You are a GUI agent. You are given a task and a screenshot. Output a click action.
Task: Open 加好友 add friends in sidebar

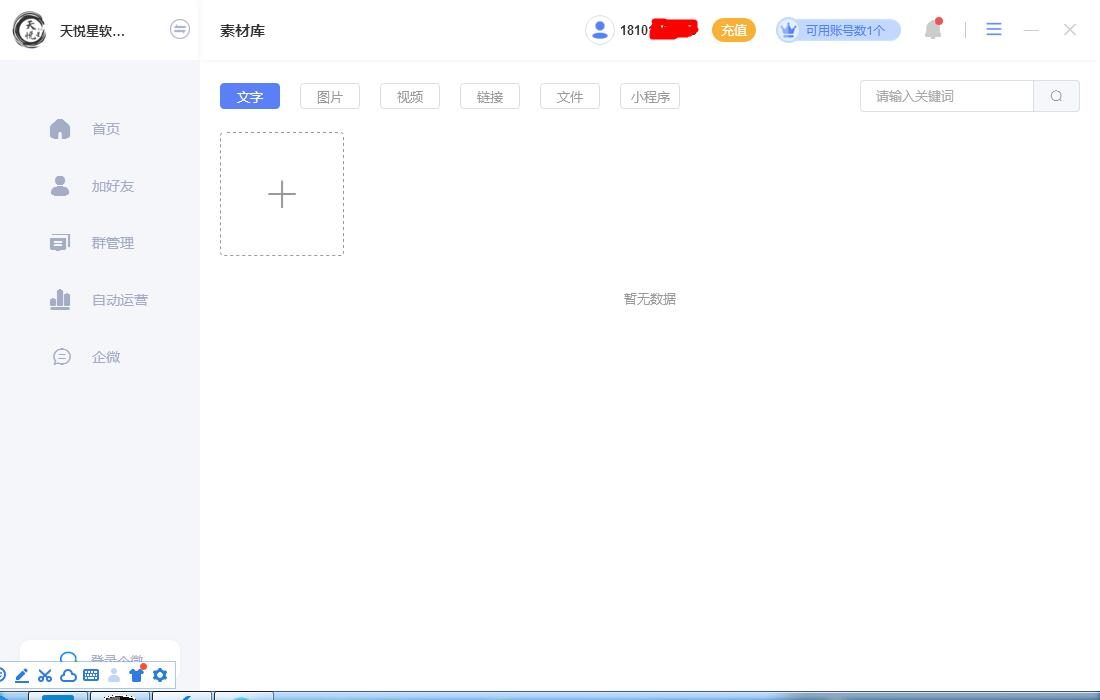point(112,186)
